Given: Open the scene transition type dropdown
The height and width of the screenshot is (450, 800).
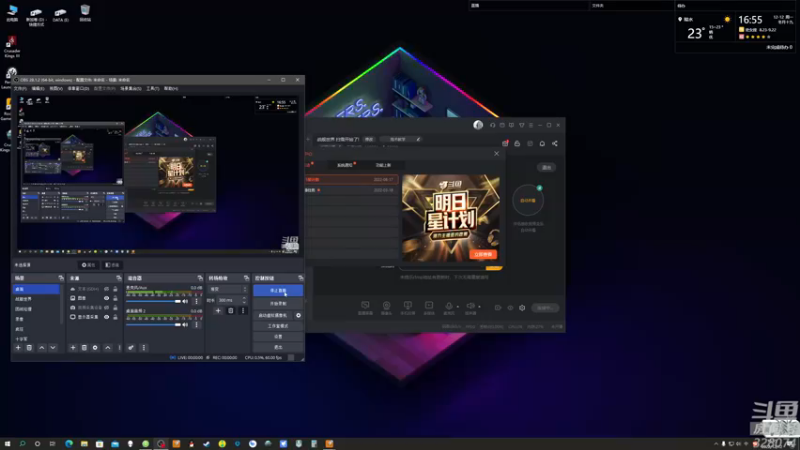Looking at the screenshot, I should (228, 289).
